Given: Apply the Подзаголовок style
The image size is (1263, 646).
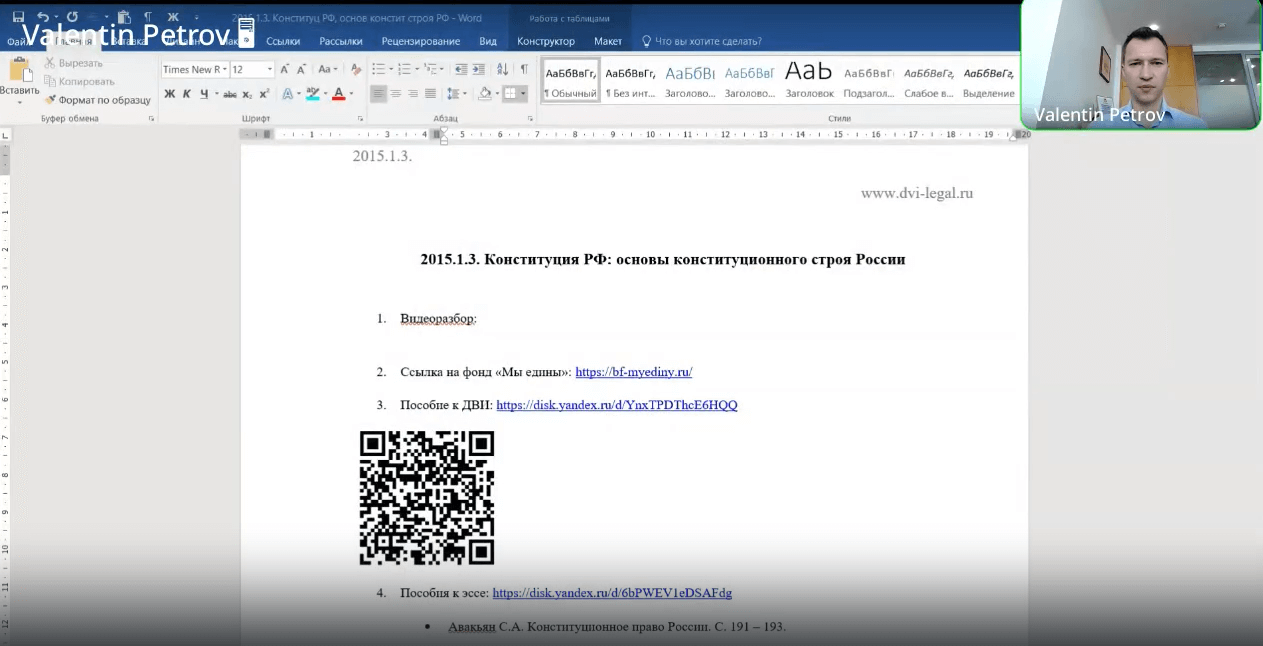Looking at the screenshot, I should 868,80.
